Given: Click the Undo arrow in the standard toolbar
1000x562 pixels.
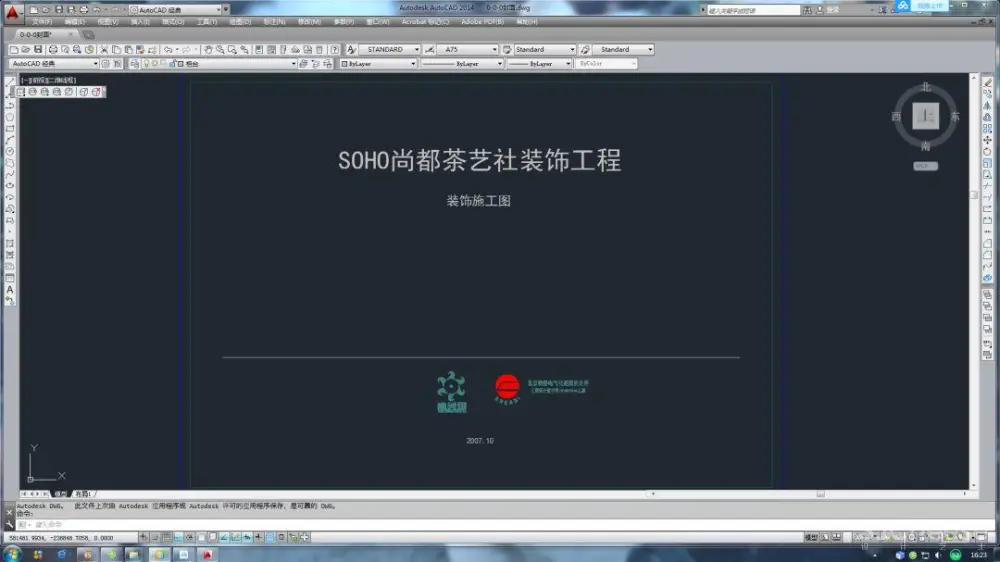Looking at the screenshot, I should point(167,49).
